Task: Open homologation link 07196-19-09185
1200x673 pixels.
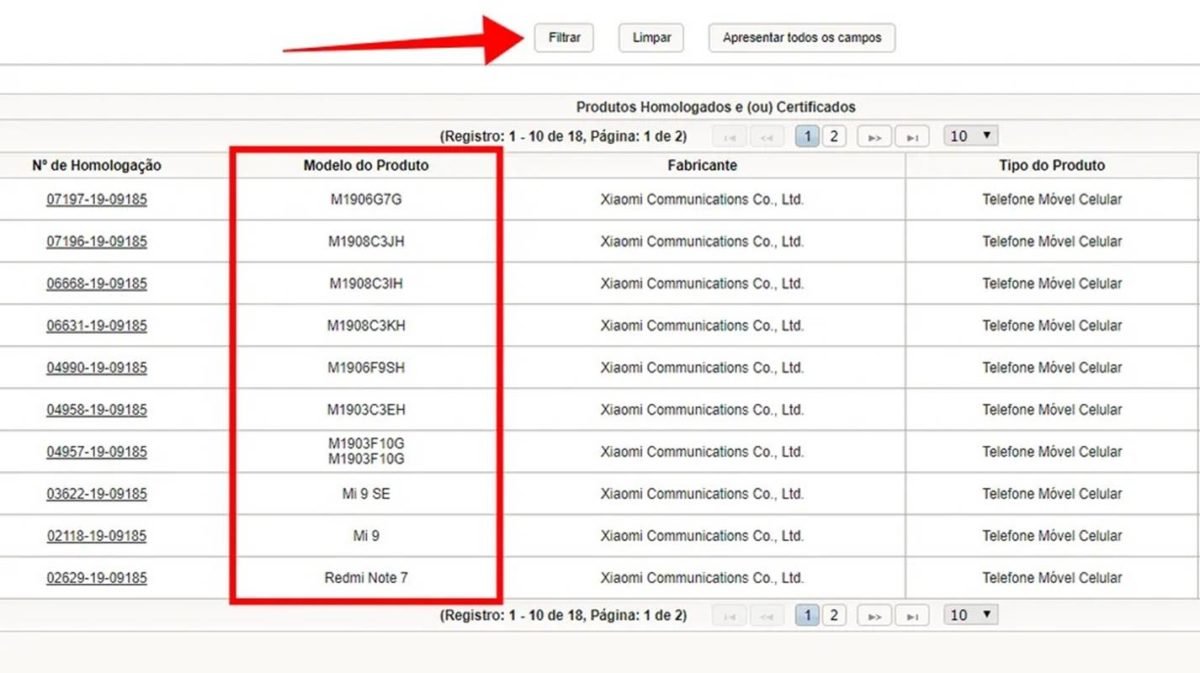Action: click(x=97, y=241)
